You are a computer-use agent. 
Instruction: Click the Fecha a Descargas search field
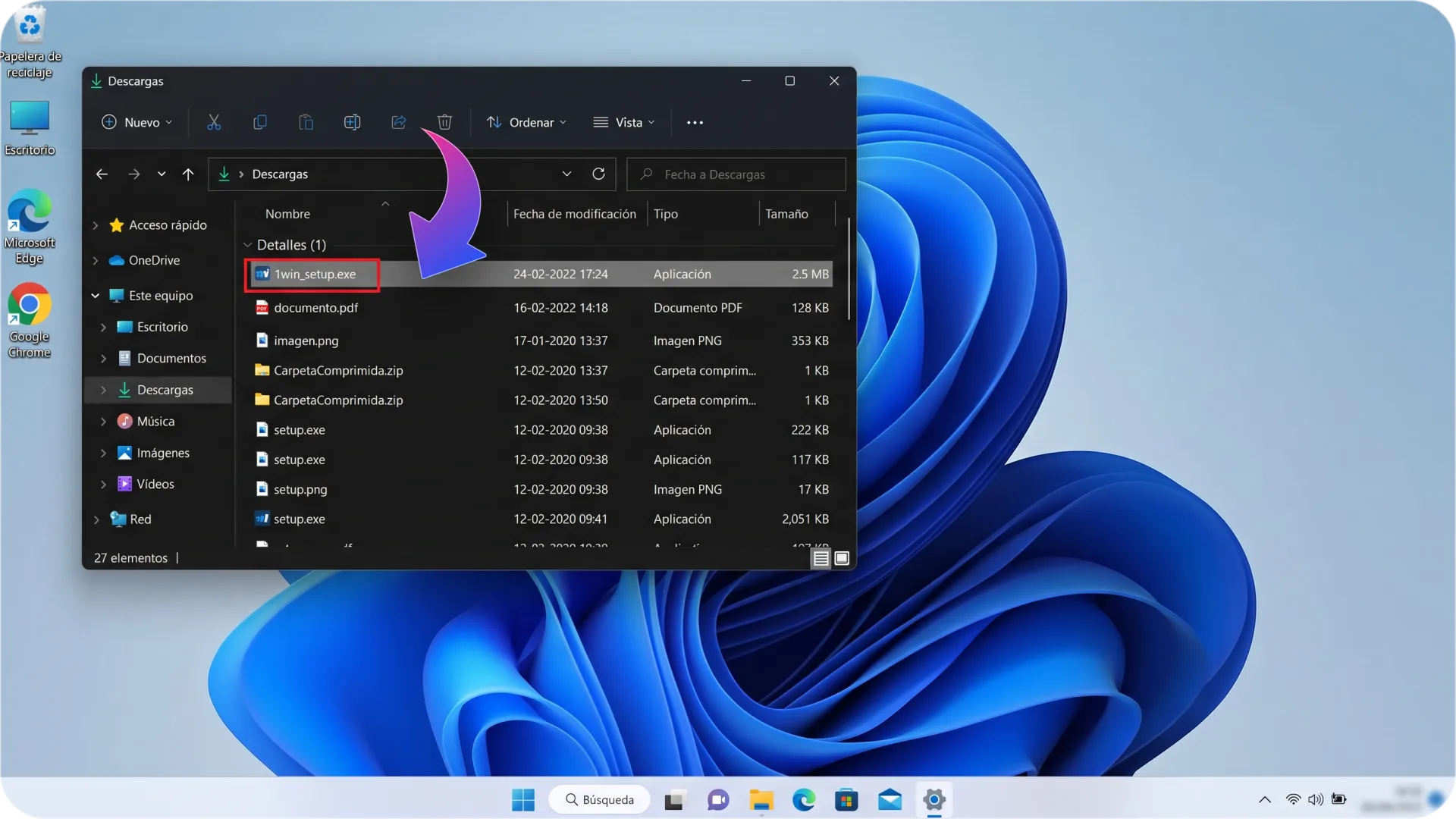click(736, 174)
